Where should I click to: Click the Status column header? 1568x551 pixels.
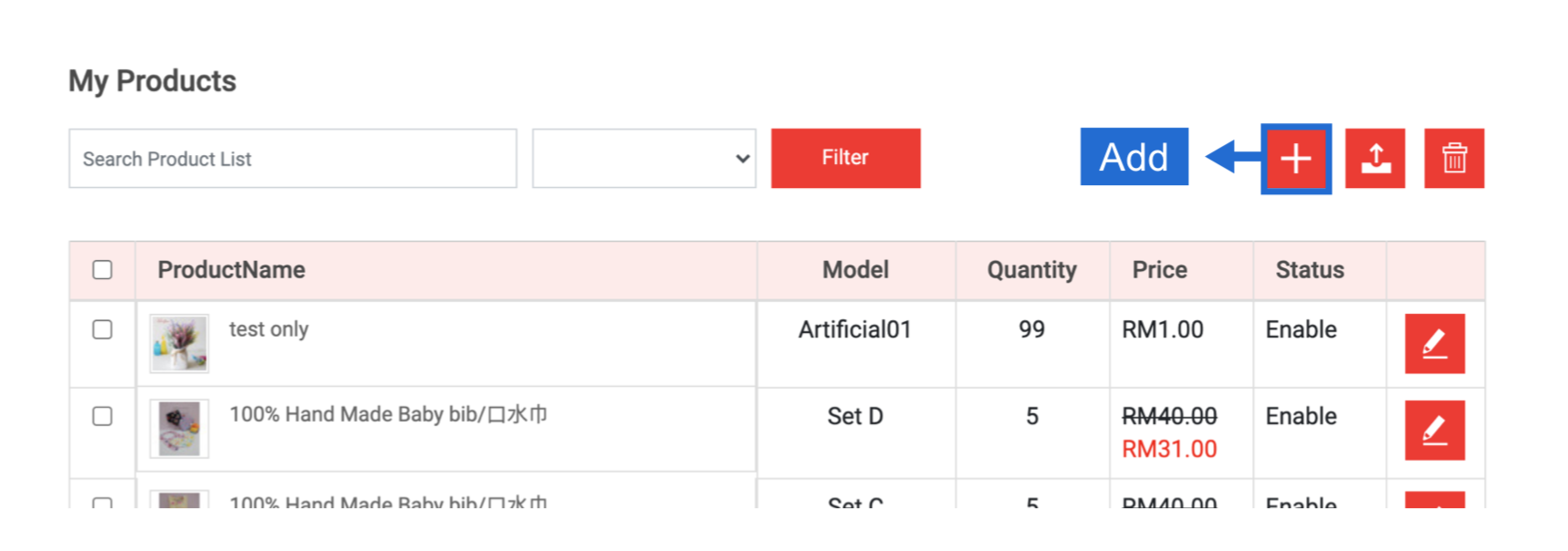[x=1309, y=270]
